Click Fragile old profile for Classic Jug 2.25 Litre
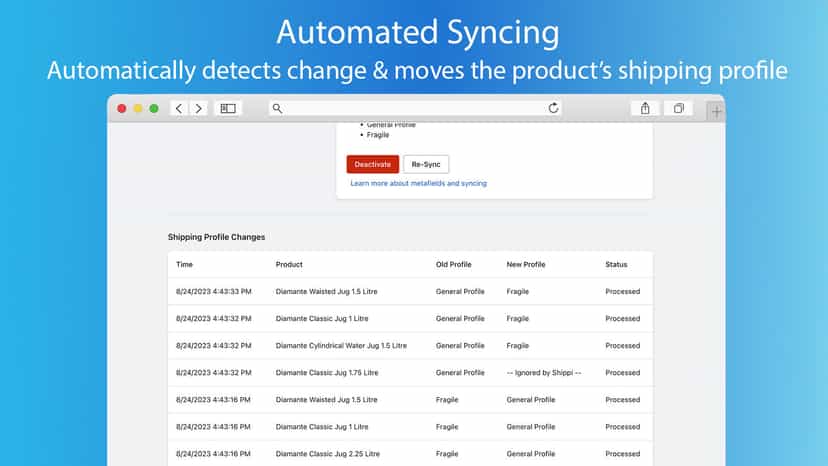The image size is (828, 466). (x=447, y=454)
